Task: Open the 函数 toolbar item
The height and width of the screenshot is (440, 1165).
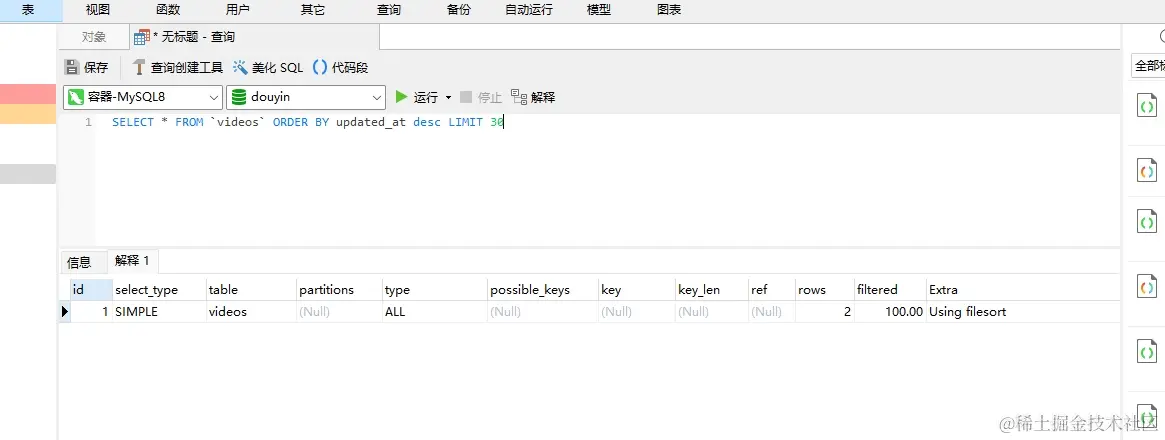Action: [x=168, y=10]
